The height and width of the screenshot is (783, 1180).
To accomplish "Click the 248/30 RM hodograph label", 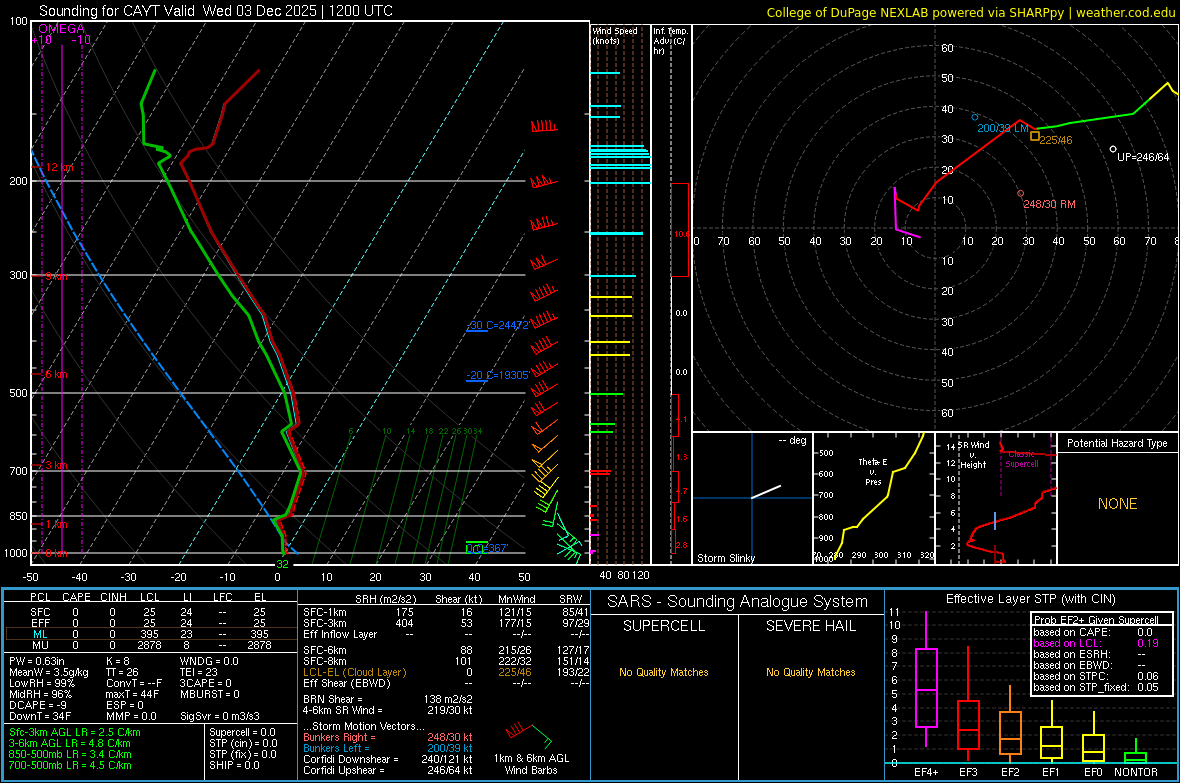I will pyautogui.click(x=1049, y=204).
